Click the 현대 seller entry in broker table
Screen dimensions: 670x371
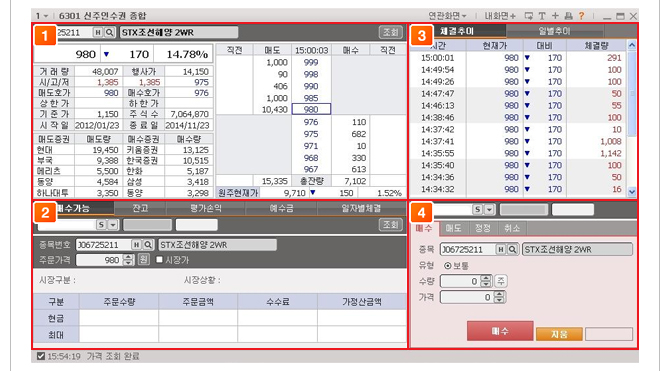[x=45, y=150]
